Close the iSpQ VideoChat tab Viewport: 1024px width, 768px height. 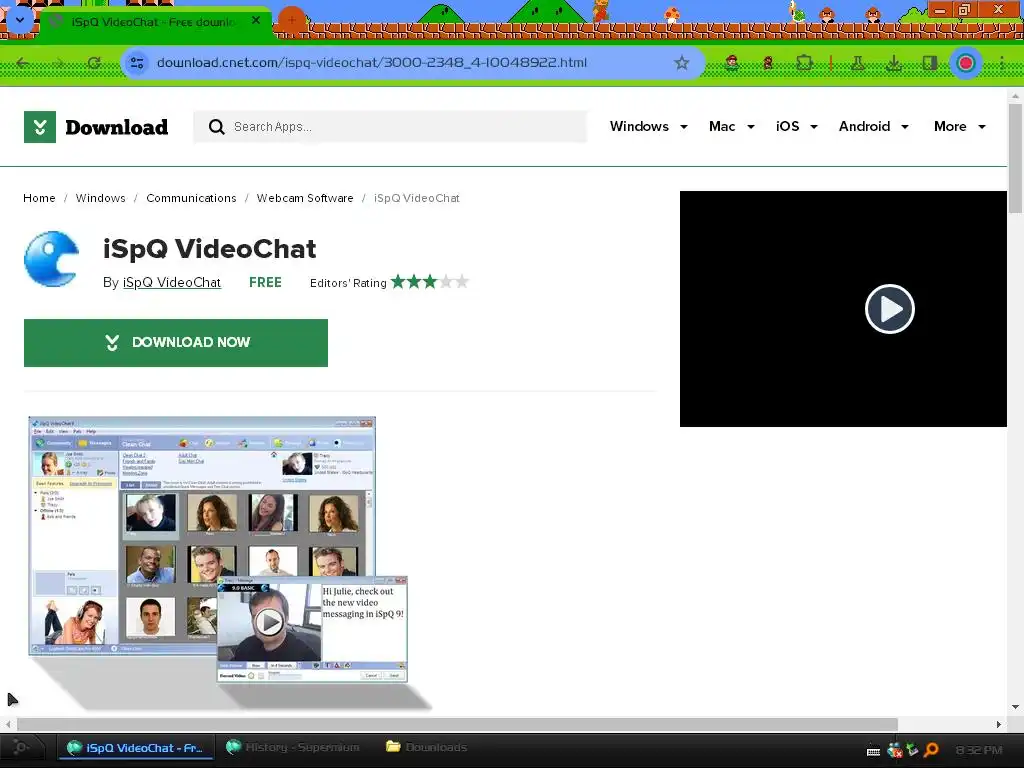pos(256,21)
